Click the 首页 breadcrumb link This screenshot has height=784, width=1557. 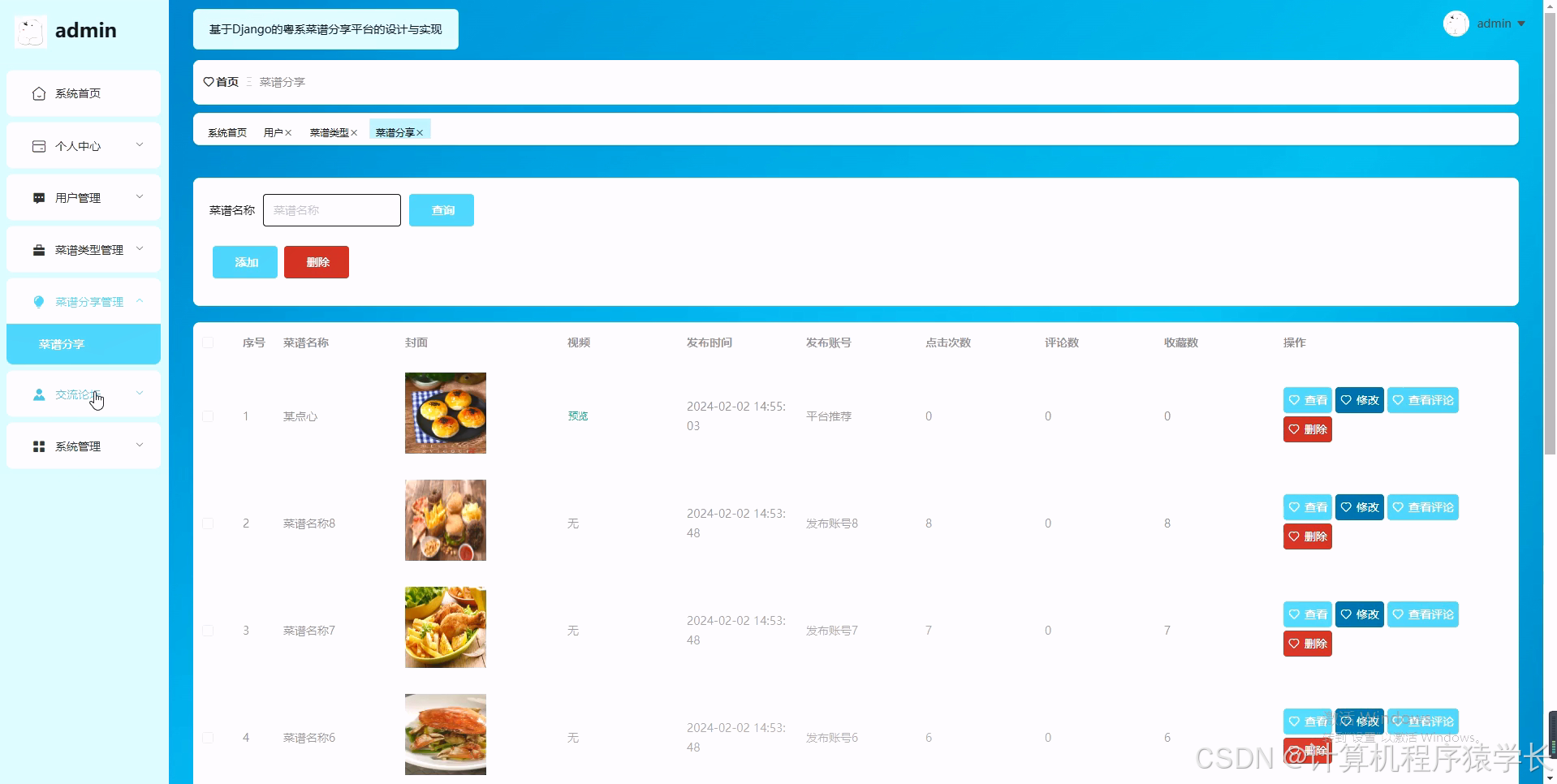point(227,82)
